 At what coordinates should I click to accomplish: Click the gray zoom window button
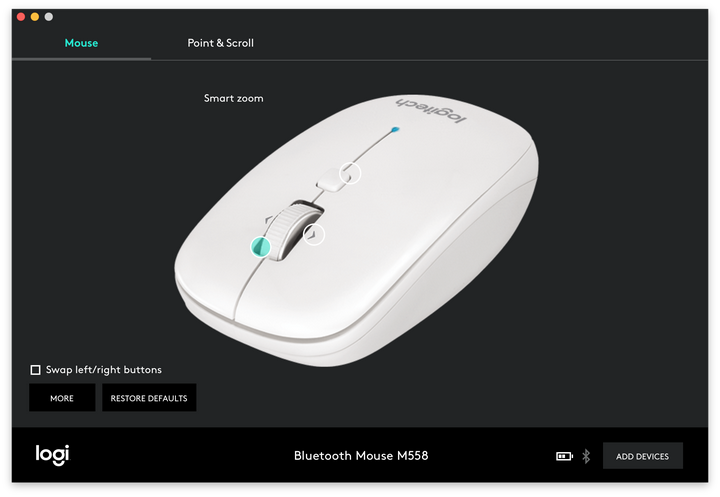[49, 17]
